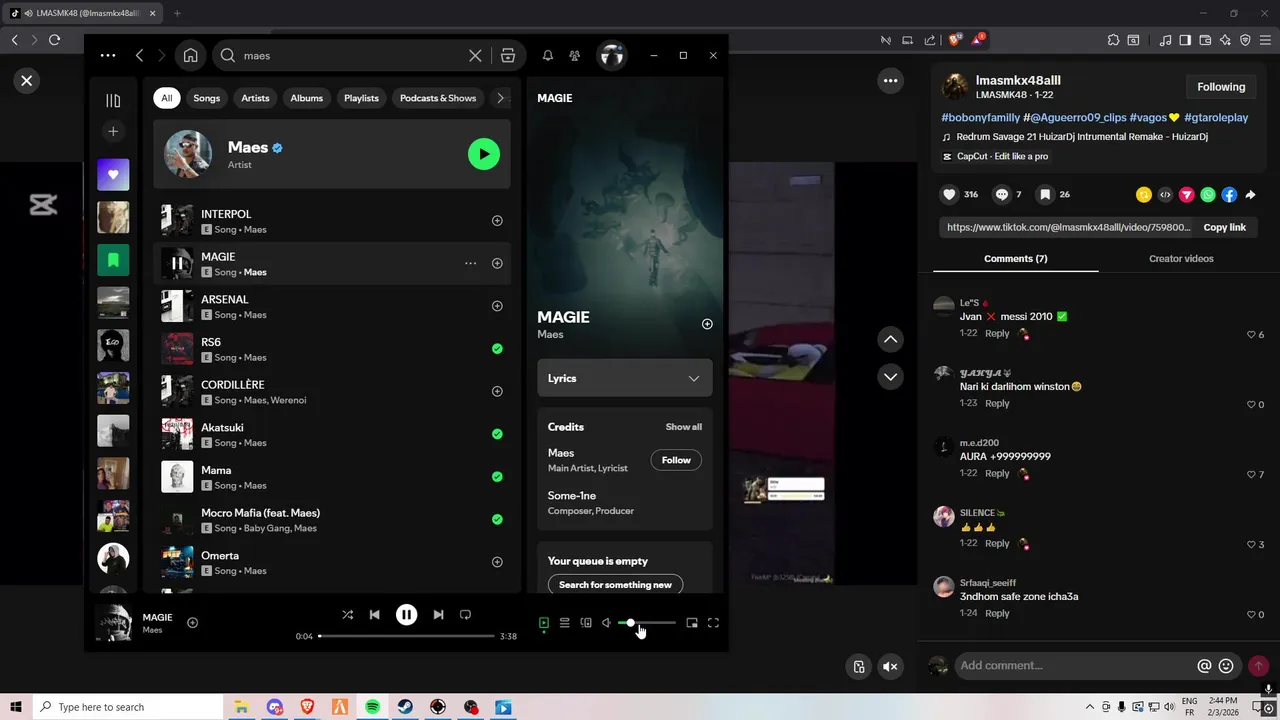This screenshot has width=1280, height=720.
Task: Open more options dots for MAGIE row
Action: point(470,264)
